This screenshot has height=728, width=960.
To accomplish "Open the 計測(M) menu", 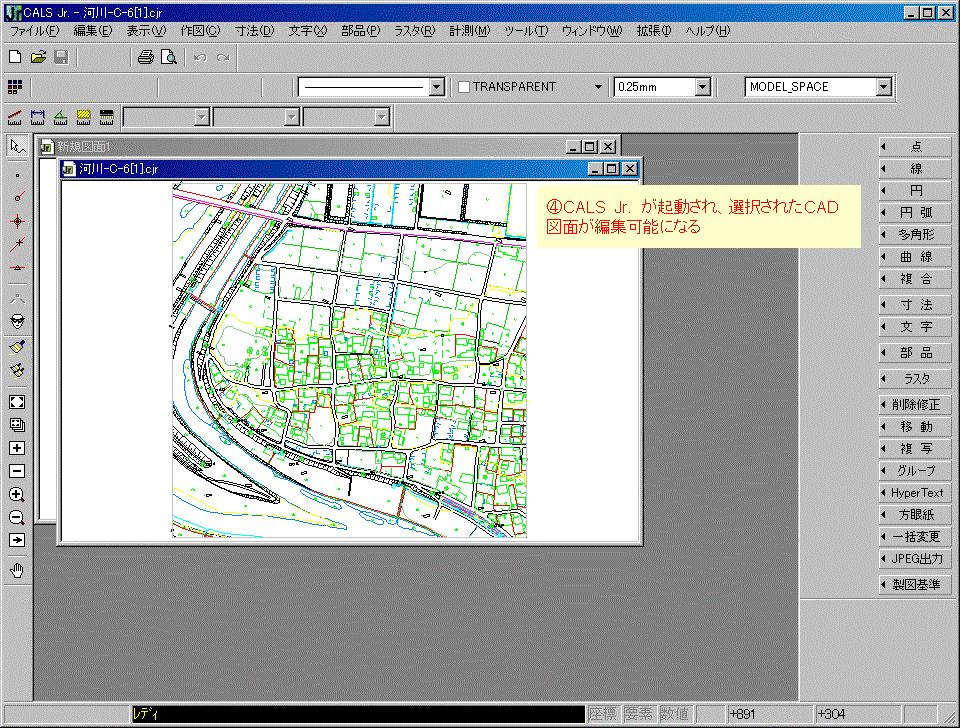I will click(470, 31).
